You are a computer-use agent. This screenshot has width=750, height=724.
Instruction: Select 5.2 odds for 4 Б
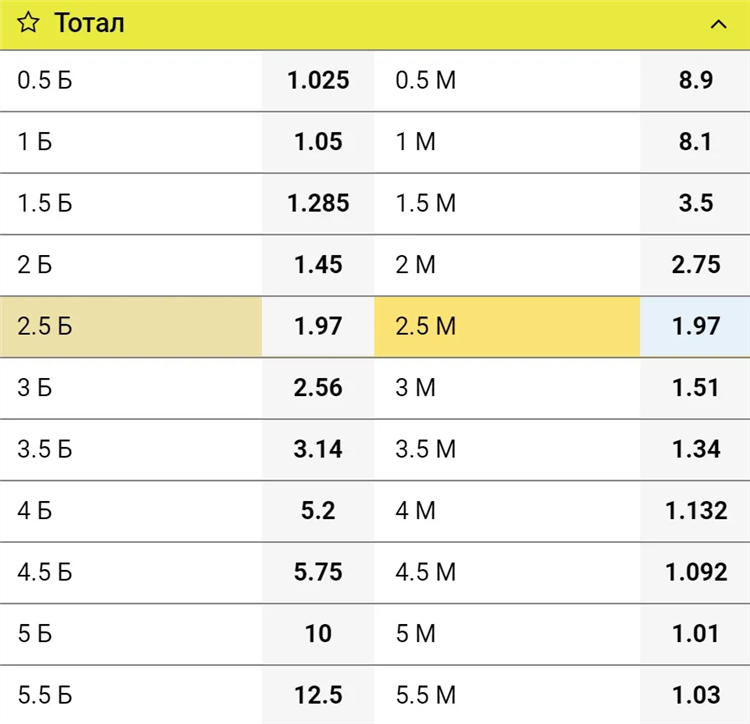[318, 511]
